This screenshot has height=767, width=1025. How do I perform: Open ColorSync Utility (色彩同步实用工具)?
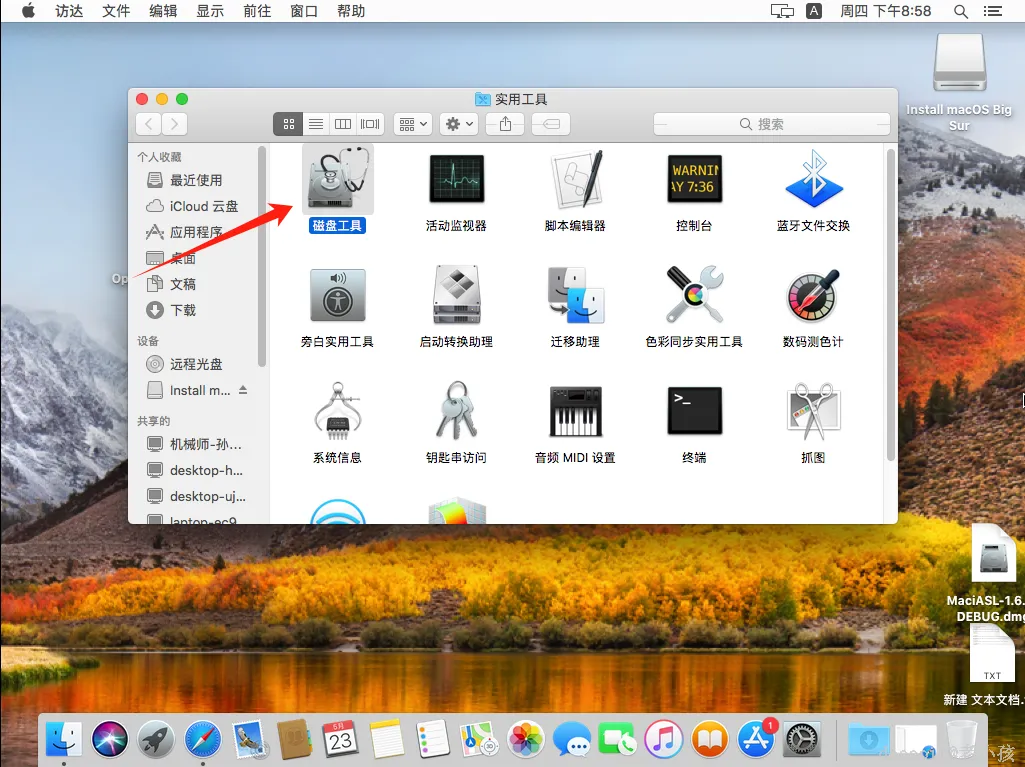[x=694, y=295]
